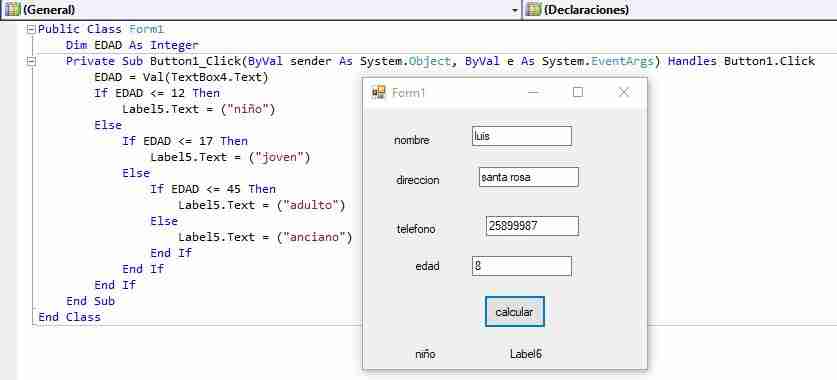Viewport: 837px width, 380px height.
Task: Focus the direccion text box with santa rosa
Action: [x=528, y=177]
